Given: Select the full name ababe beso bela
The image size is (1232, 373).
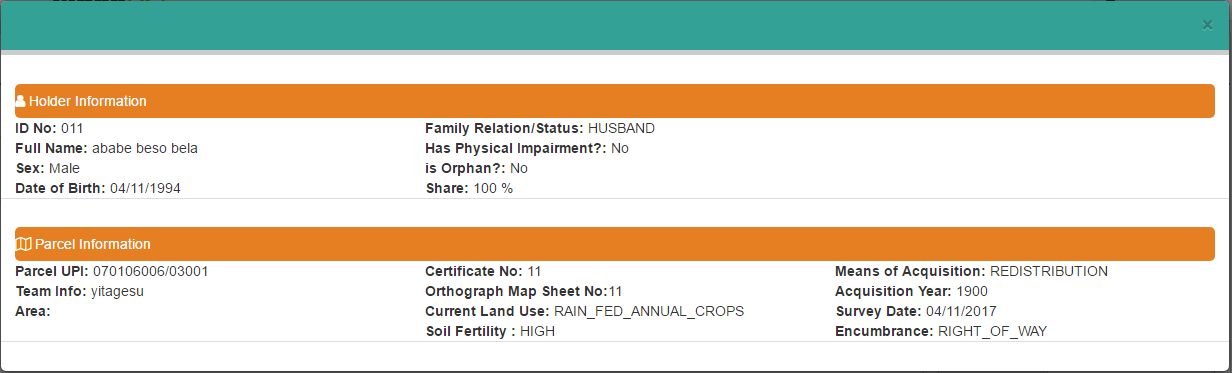Looking at the screenshot, I should [x=145, y=148].
